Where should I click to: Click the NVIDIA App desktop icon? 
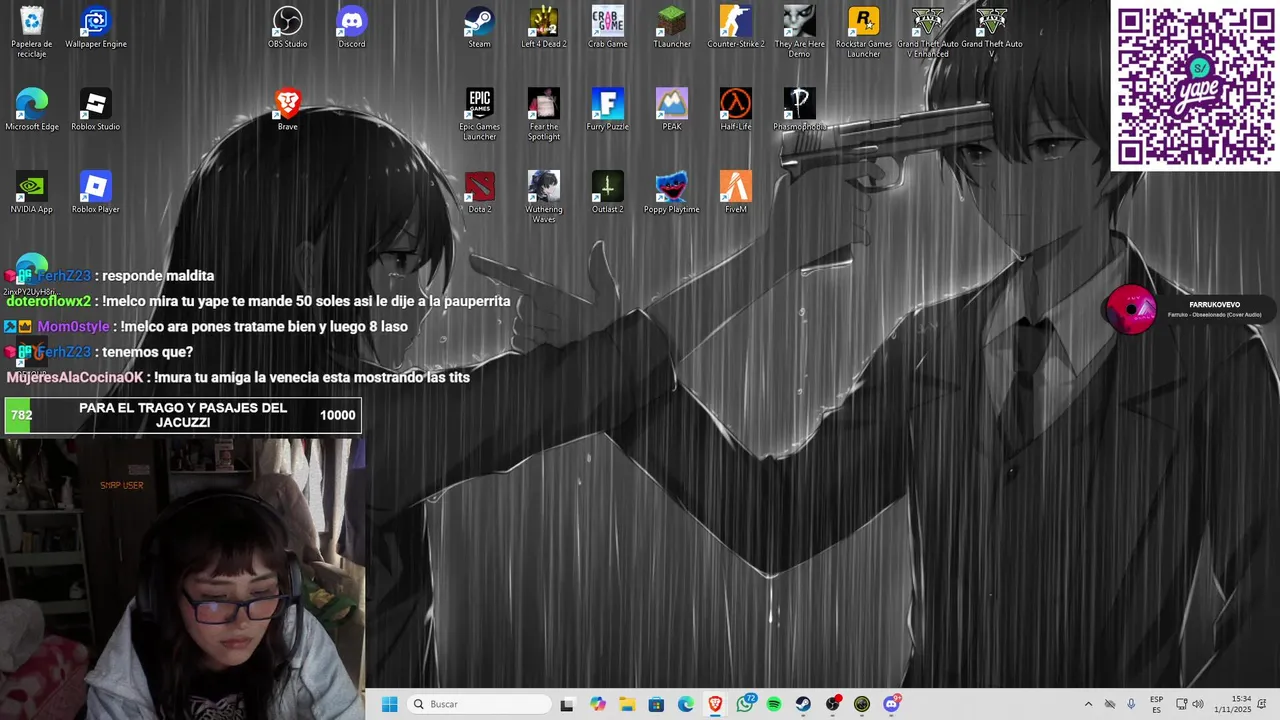(x=32, y=193)
